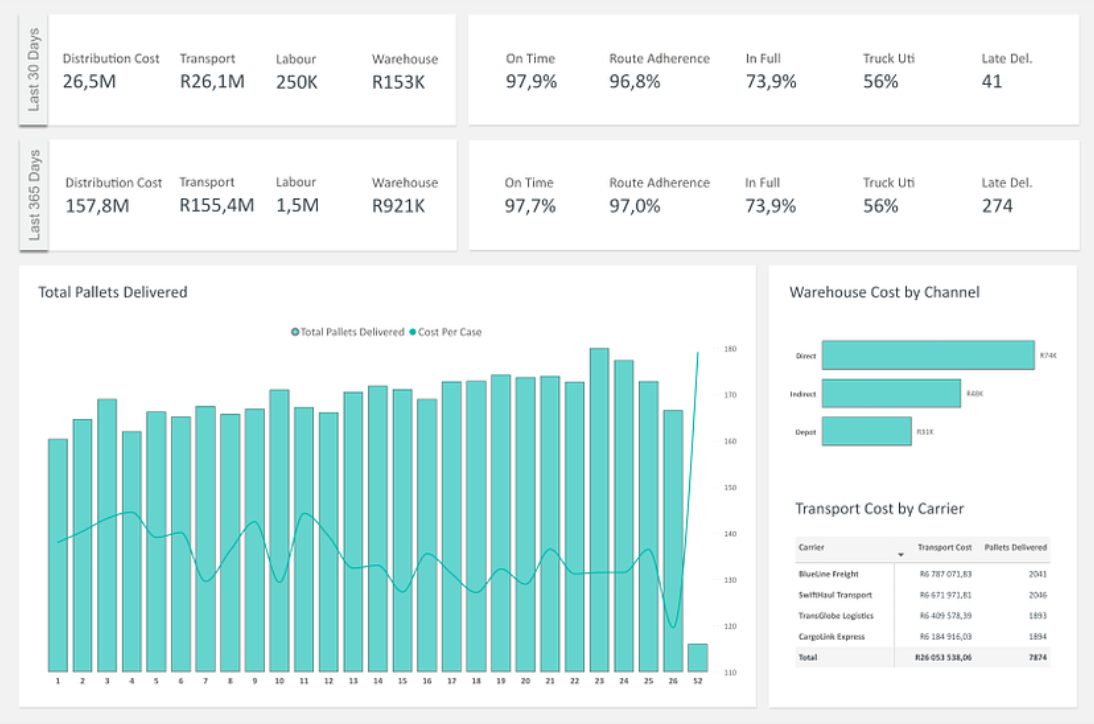1094x724 pixels.
Task: Click the Depot channel bar
Action: coord(867,431)
